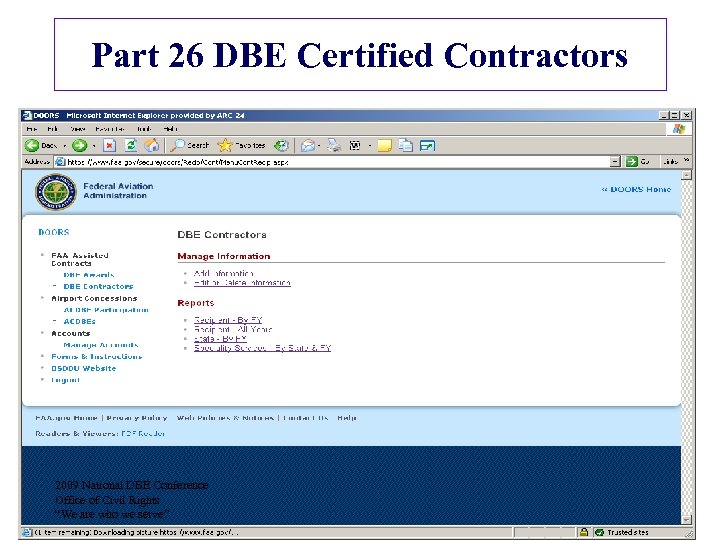Image resolution: width=720 pixels, height=540 pixels.
Task: Open Back button history dropdown arrow
Action: 65,146
